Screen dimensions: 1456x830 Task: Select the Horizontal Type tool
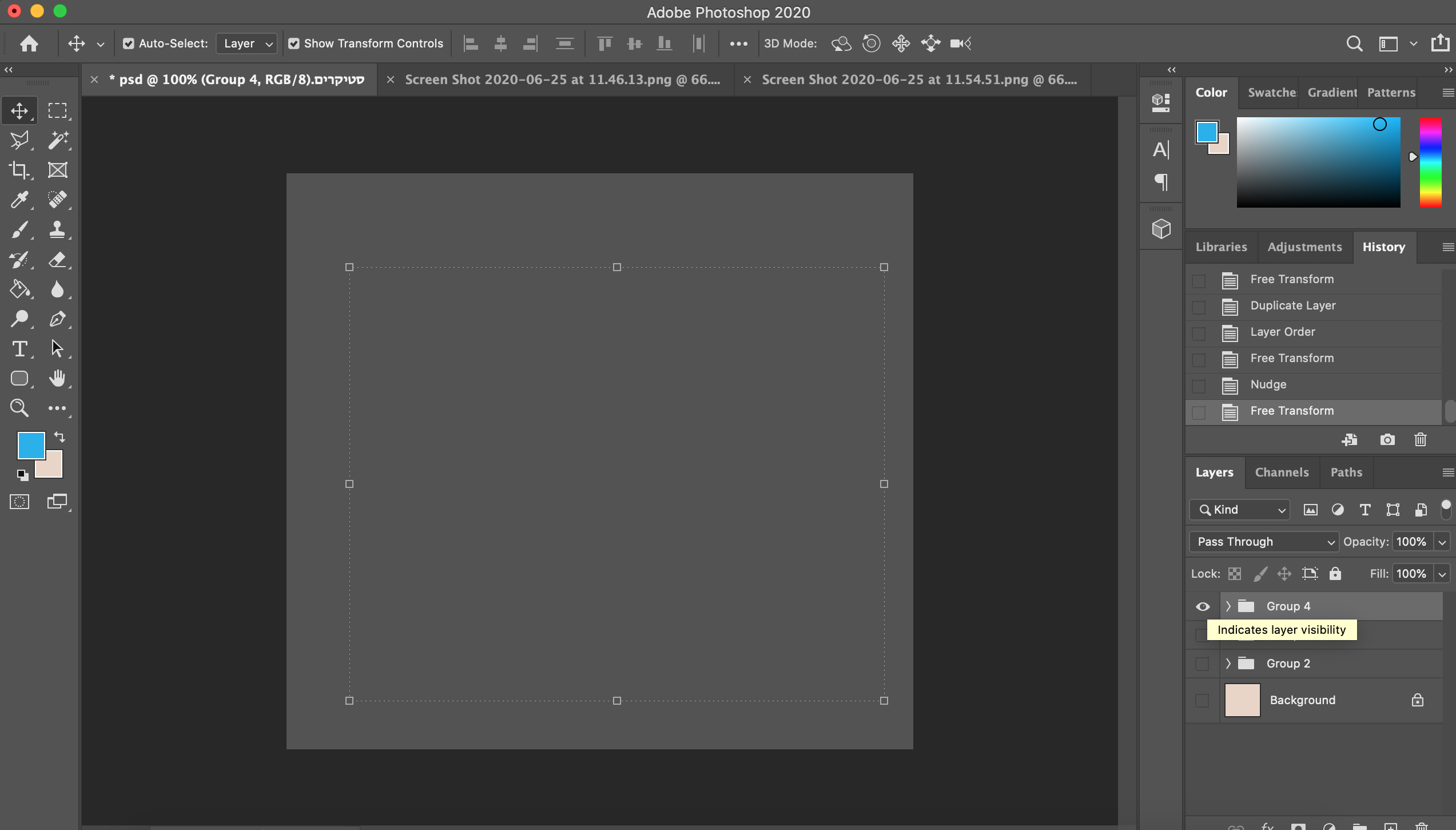19,348
